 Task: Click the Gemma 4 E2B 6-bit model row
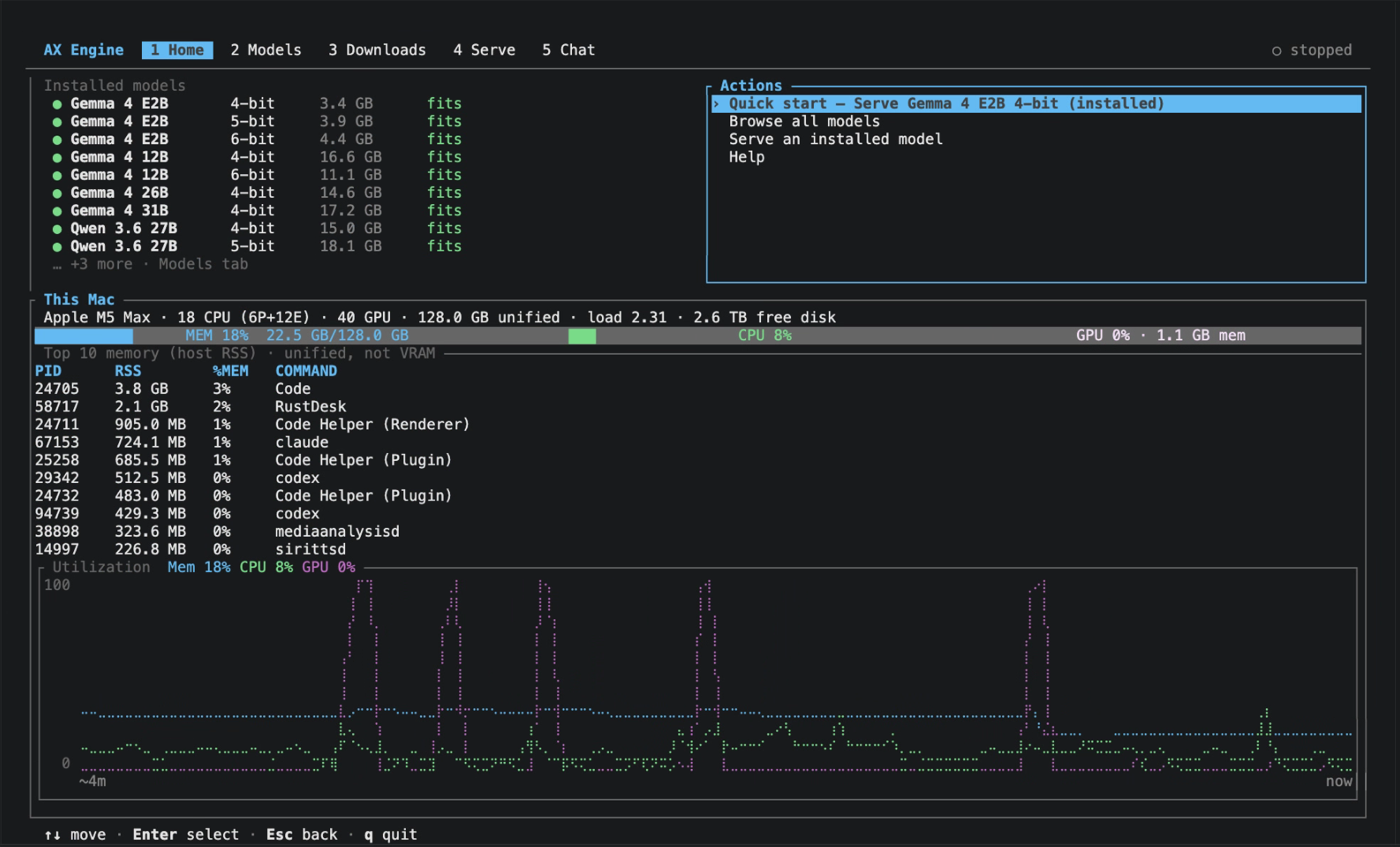point(257,140)
